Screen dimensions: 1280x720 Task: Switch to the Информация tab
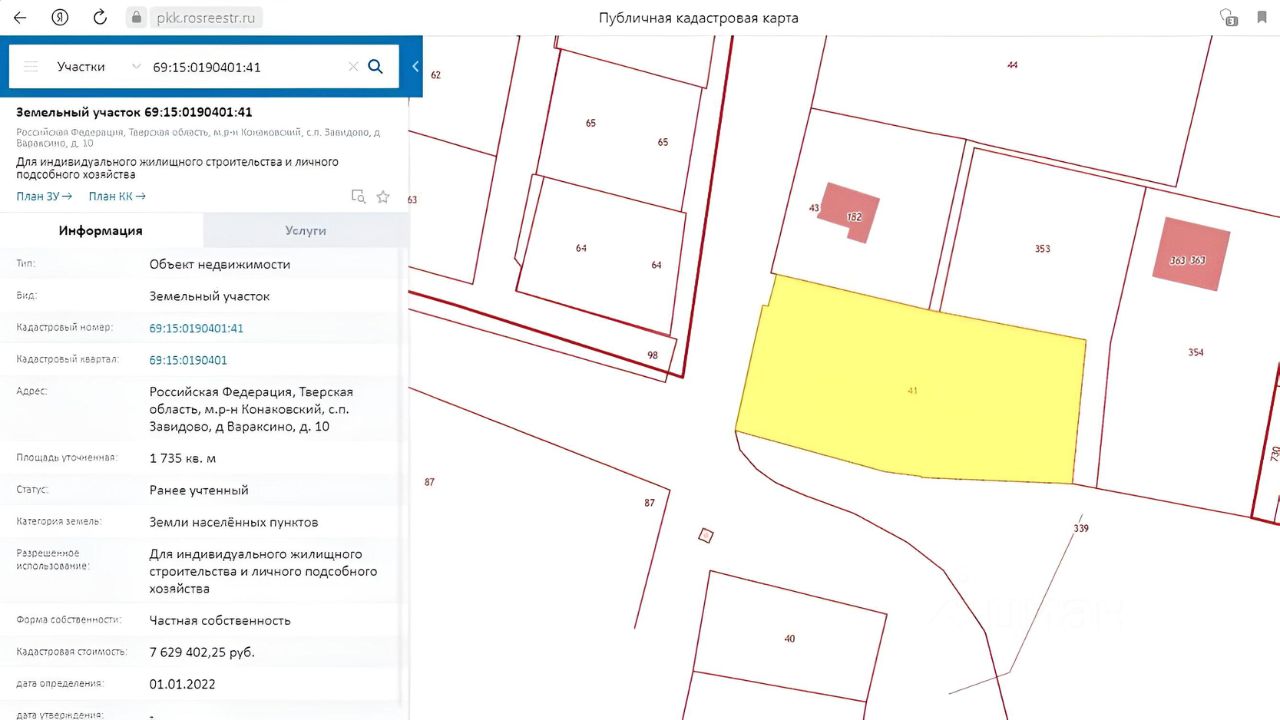(x=101, y=230)
